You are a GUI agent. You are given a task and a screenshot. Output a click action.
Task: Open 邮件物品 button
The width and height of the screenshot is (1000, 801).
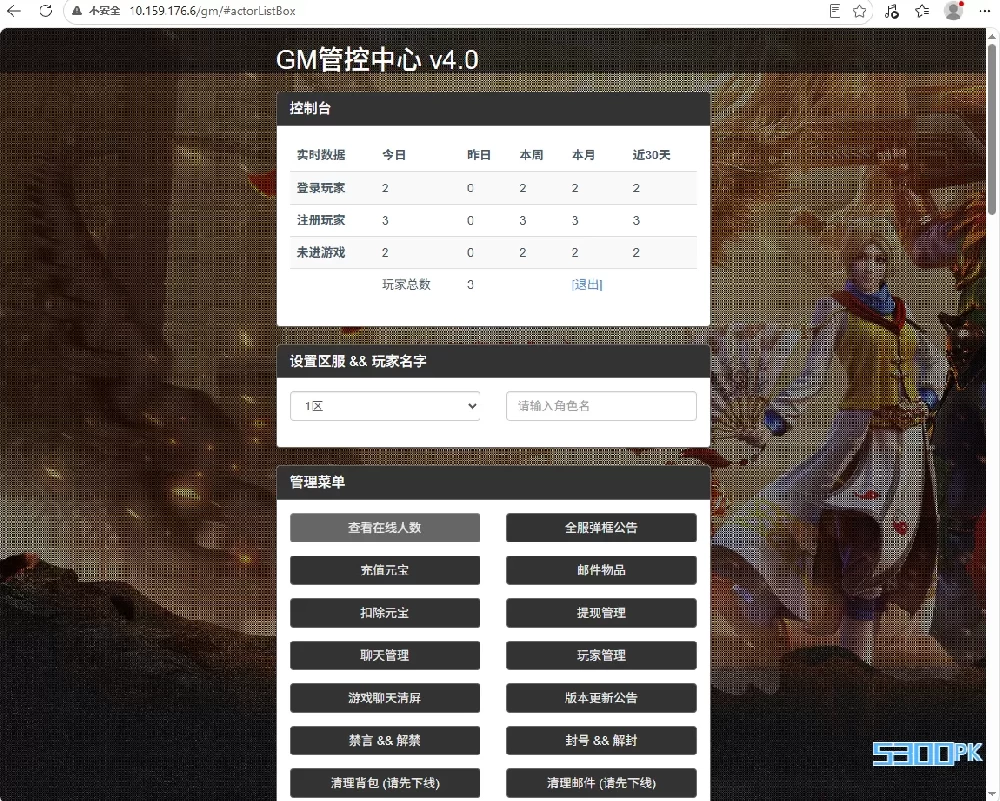pos(601,570)
